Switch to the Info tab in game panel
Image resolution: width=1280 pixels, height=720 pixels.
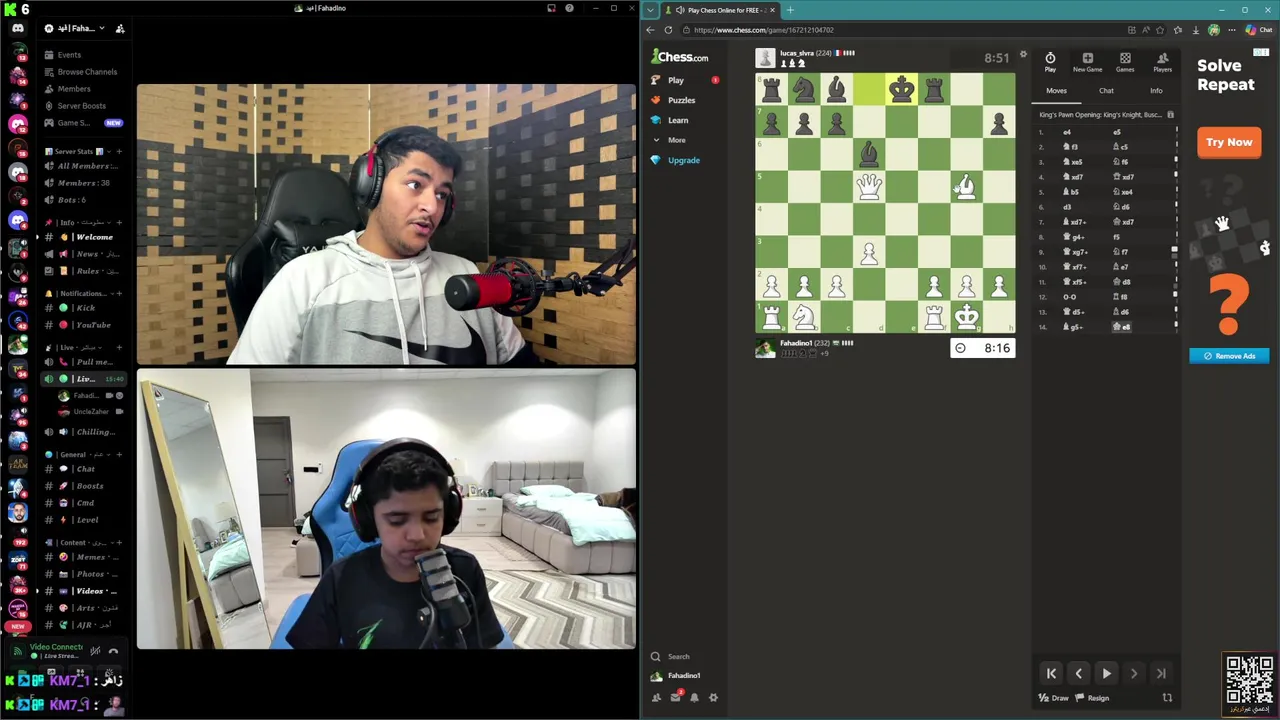1156,91
